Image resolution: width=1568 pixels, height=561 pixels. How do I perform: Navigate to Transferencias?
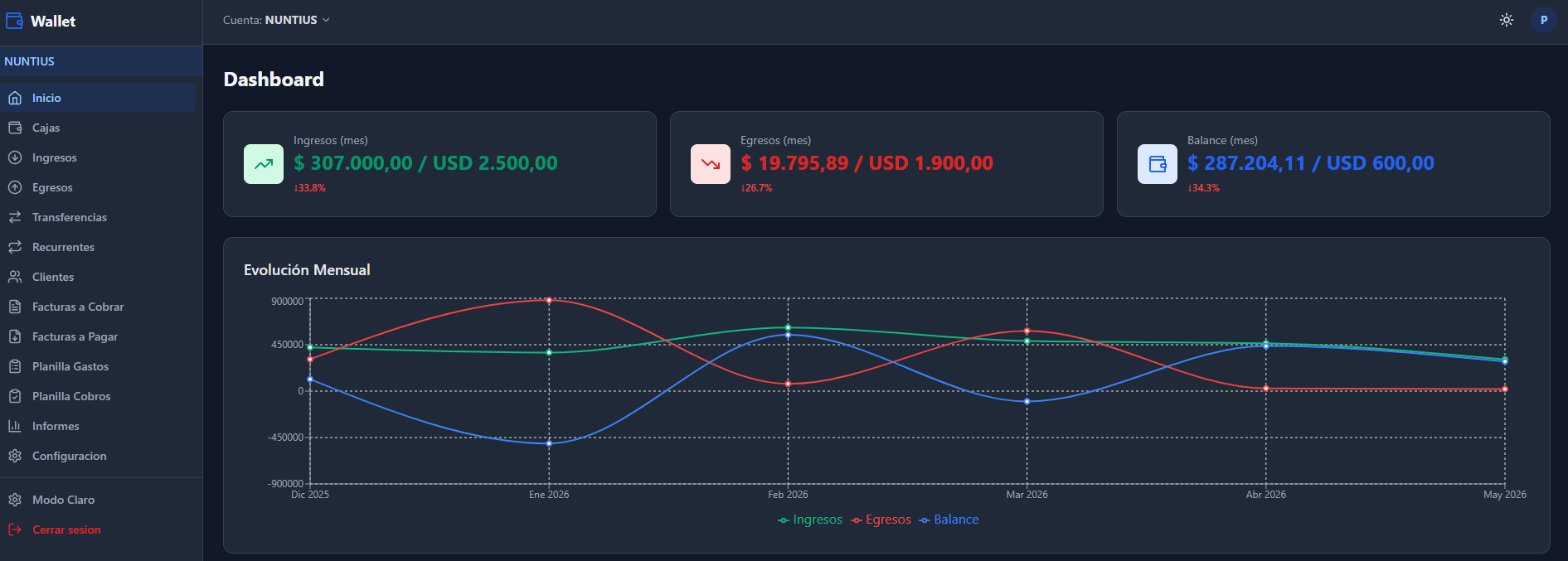(98, 217)
